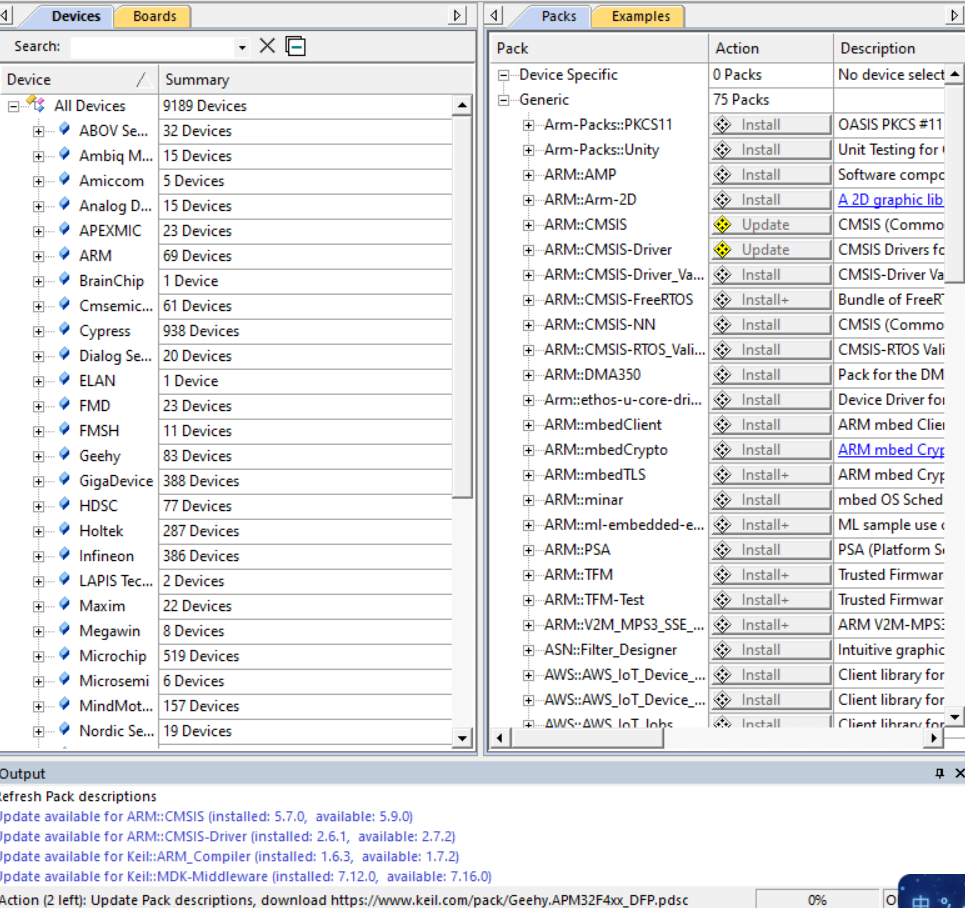Click the device list scroll-down arrow
The width and height of the screenshot is (965, 908).
[x=462, y=737]
